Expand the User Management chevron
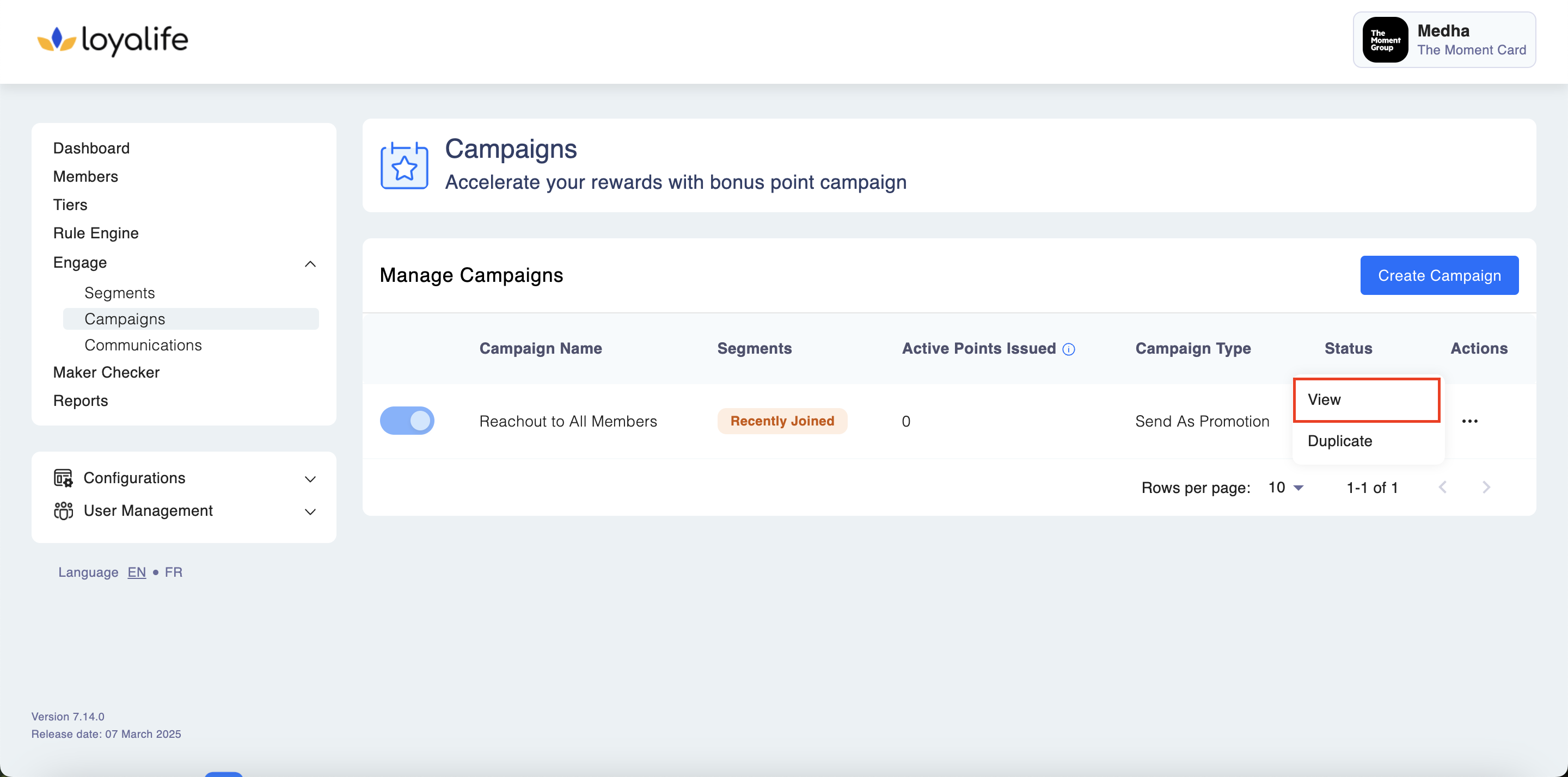The image size is (1568, 777). [310, 511]
